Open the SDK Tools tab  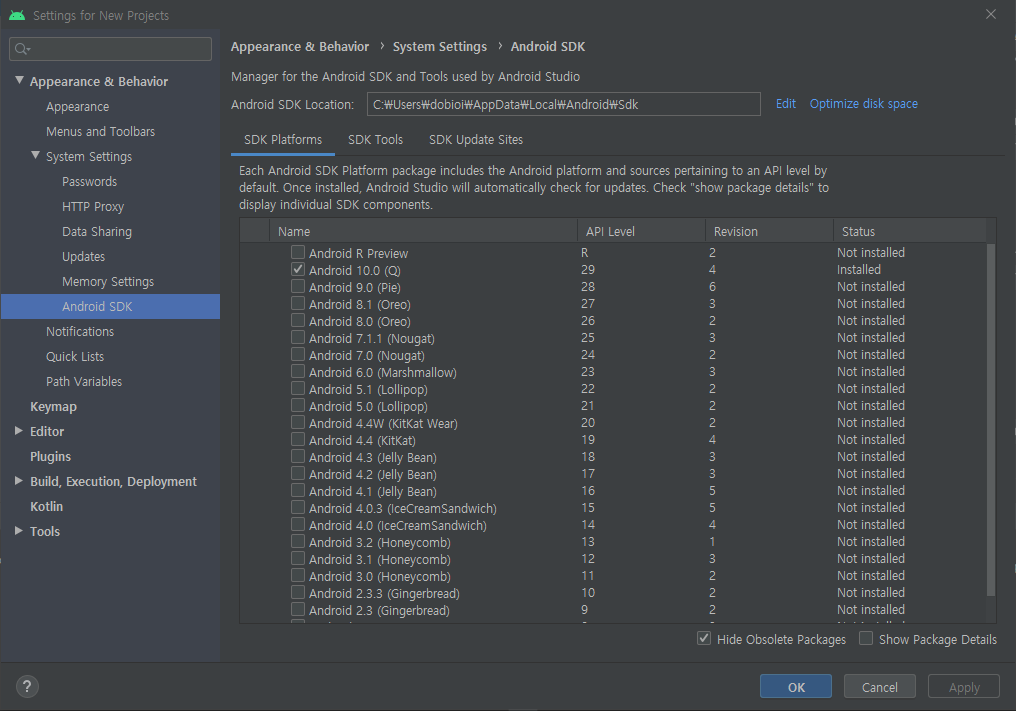[x=375, y=140]
